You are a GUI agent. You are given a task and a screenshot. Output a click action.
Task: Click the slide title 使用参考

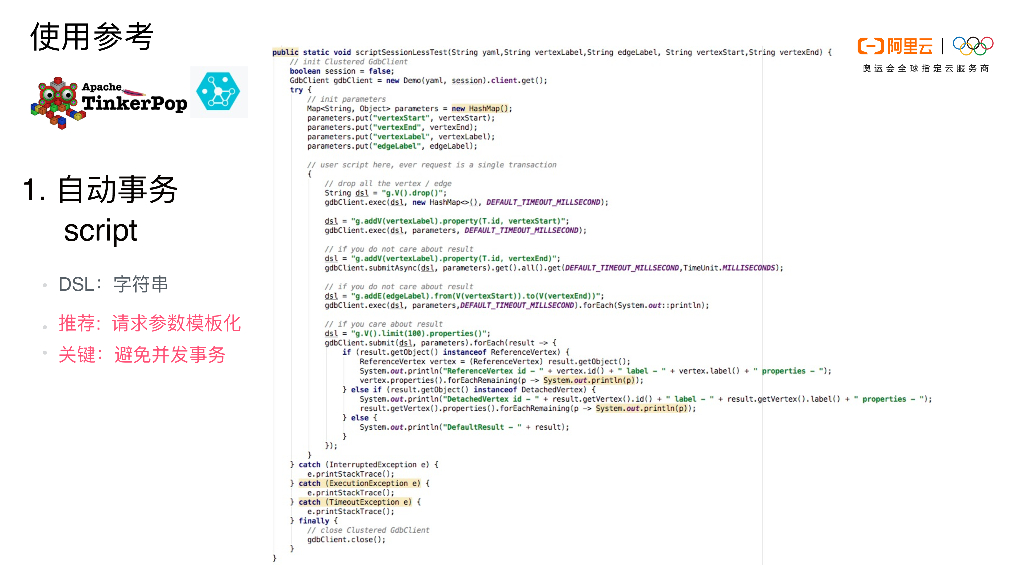click(x=91, y=37)
